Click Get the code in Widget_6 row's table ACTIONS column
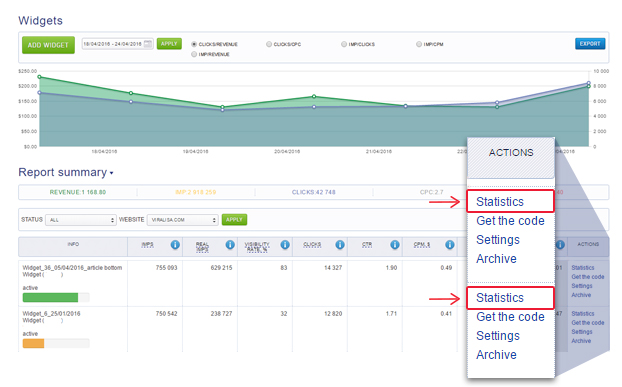The image size is (622, 387). tap(587, 323)
